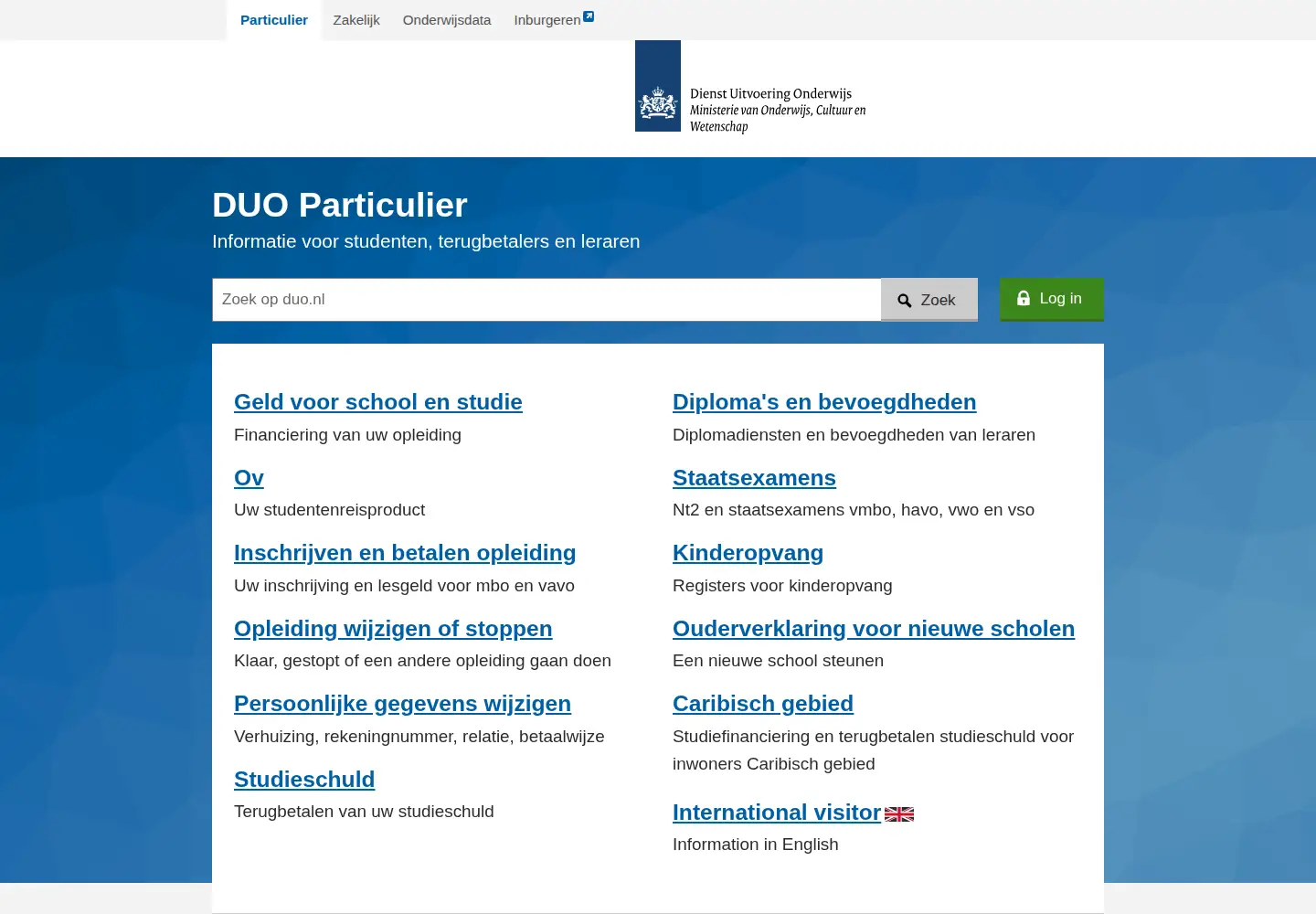Screen dimensions: 1316x914
Task: Open the Ov link
Action: pyautogui.click(x=249, y=478)
